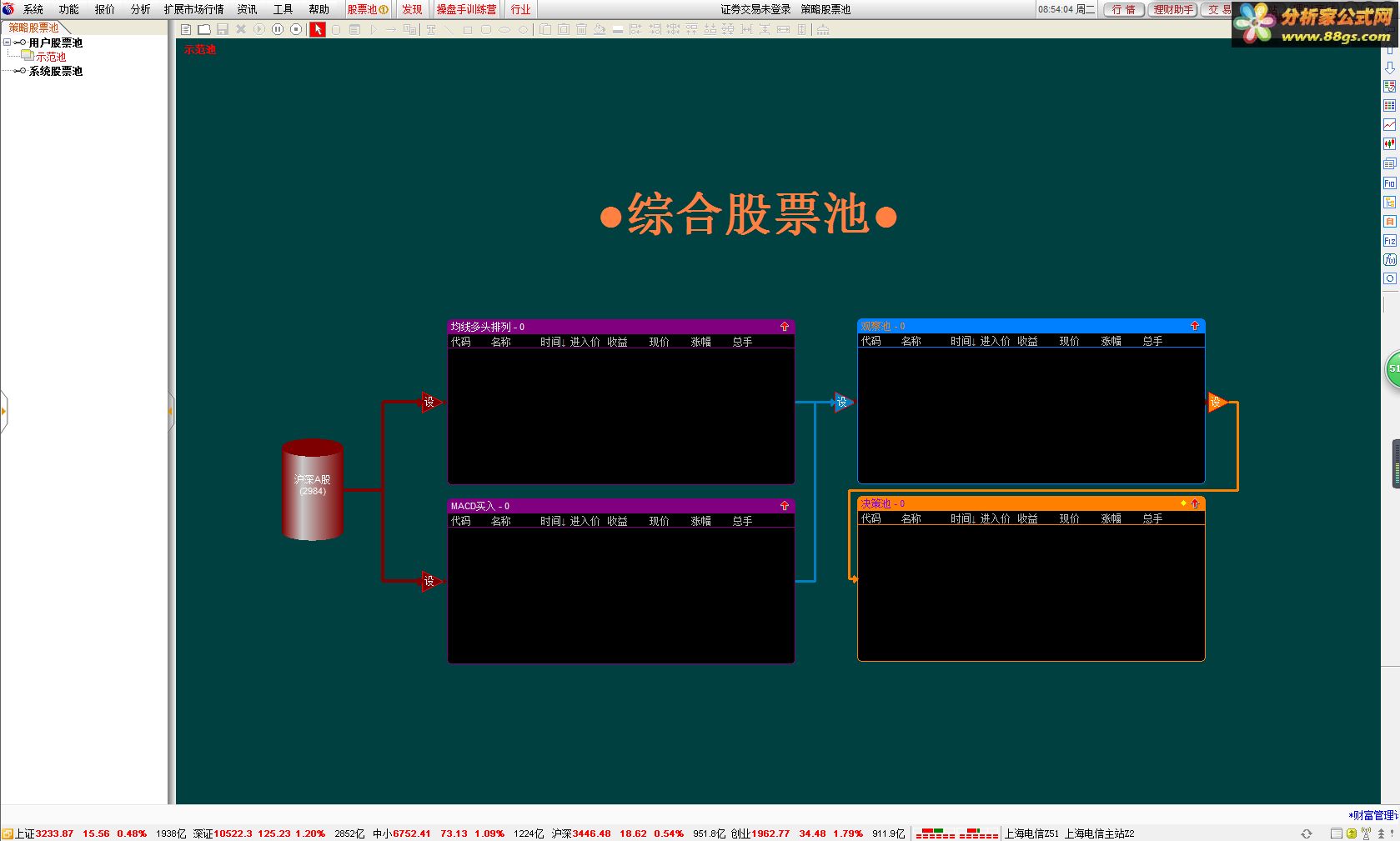Click the 设 filter arrow feeding MACD买入

pos(431,581)
